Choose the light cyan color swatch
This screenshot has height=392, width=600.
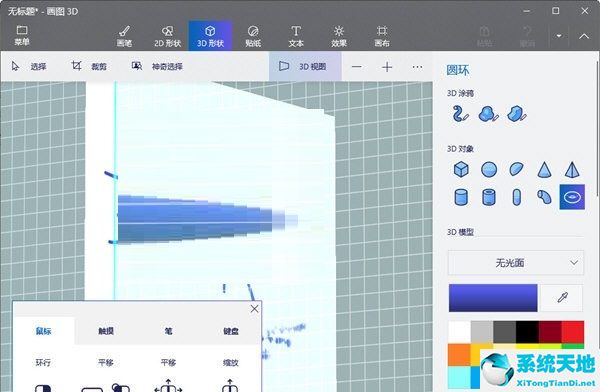[459, 377]
